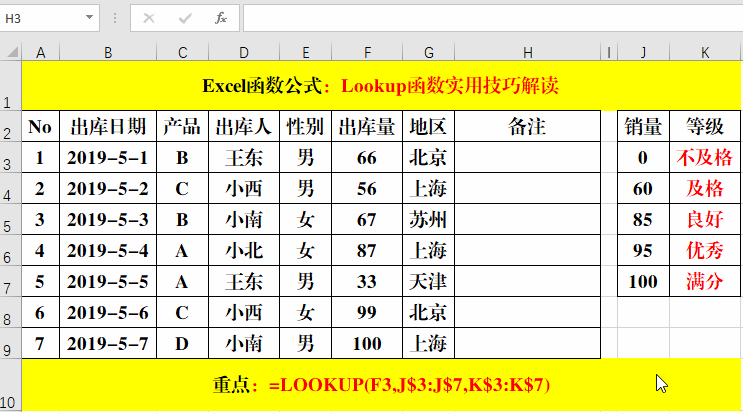Click the '满分' grade cell
This screenshot has height=412, width=743.
point(705,281)
